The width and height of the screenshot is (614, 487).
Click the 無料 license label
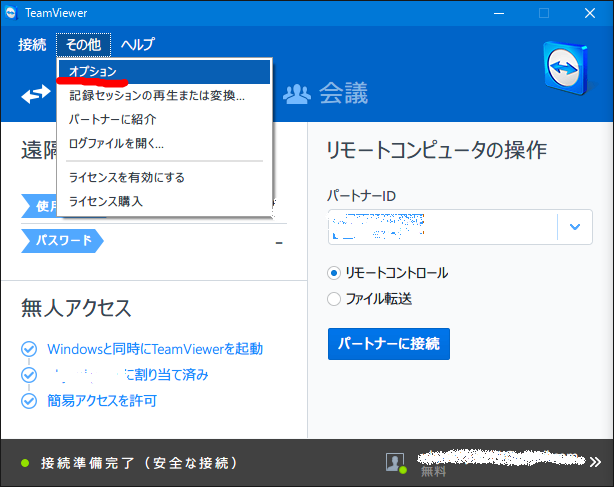point(433,472)
